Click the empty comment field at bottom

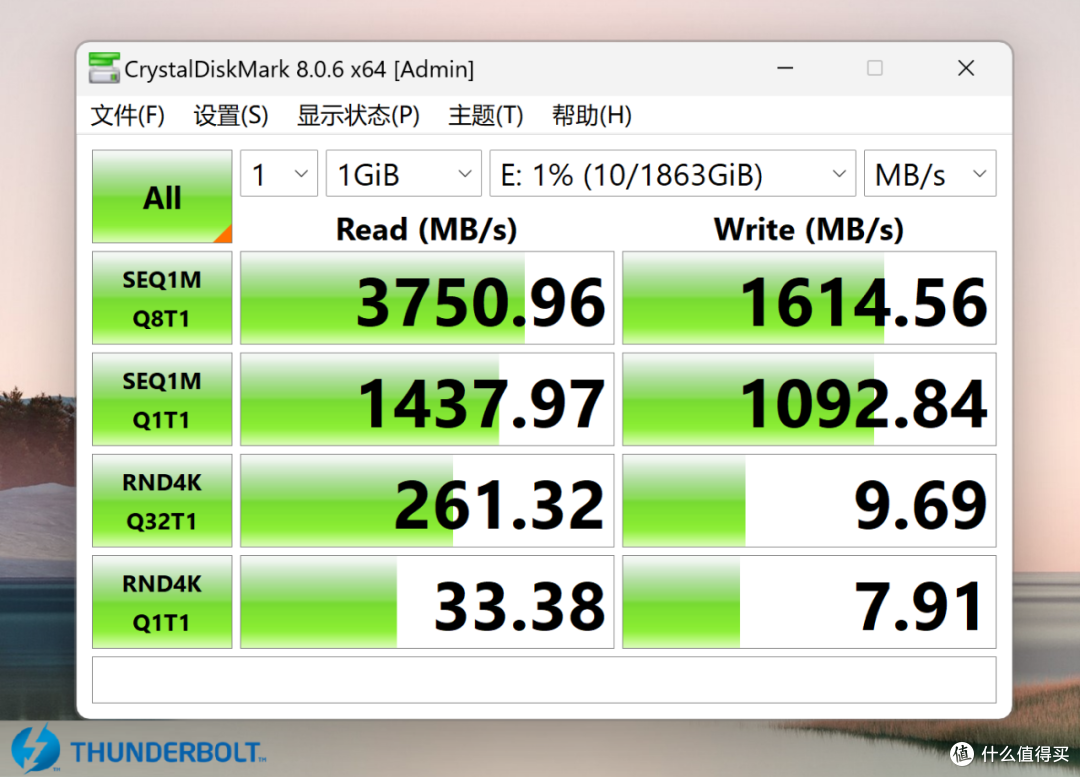pos(544,680)
